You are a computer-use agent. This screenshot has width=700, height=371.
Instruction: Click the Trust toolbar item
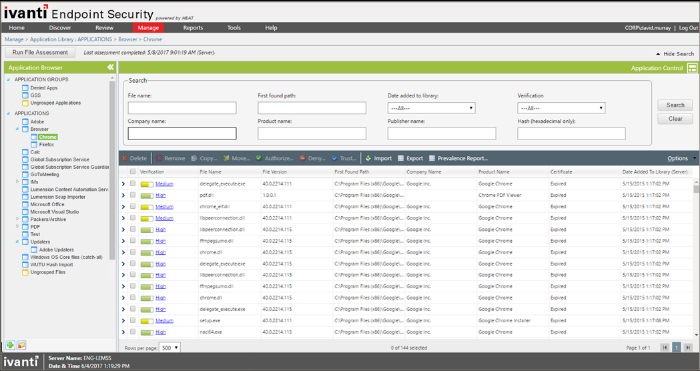click(x=344, y=158)
